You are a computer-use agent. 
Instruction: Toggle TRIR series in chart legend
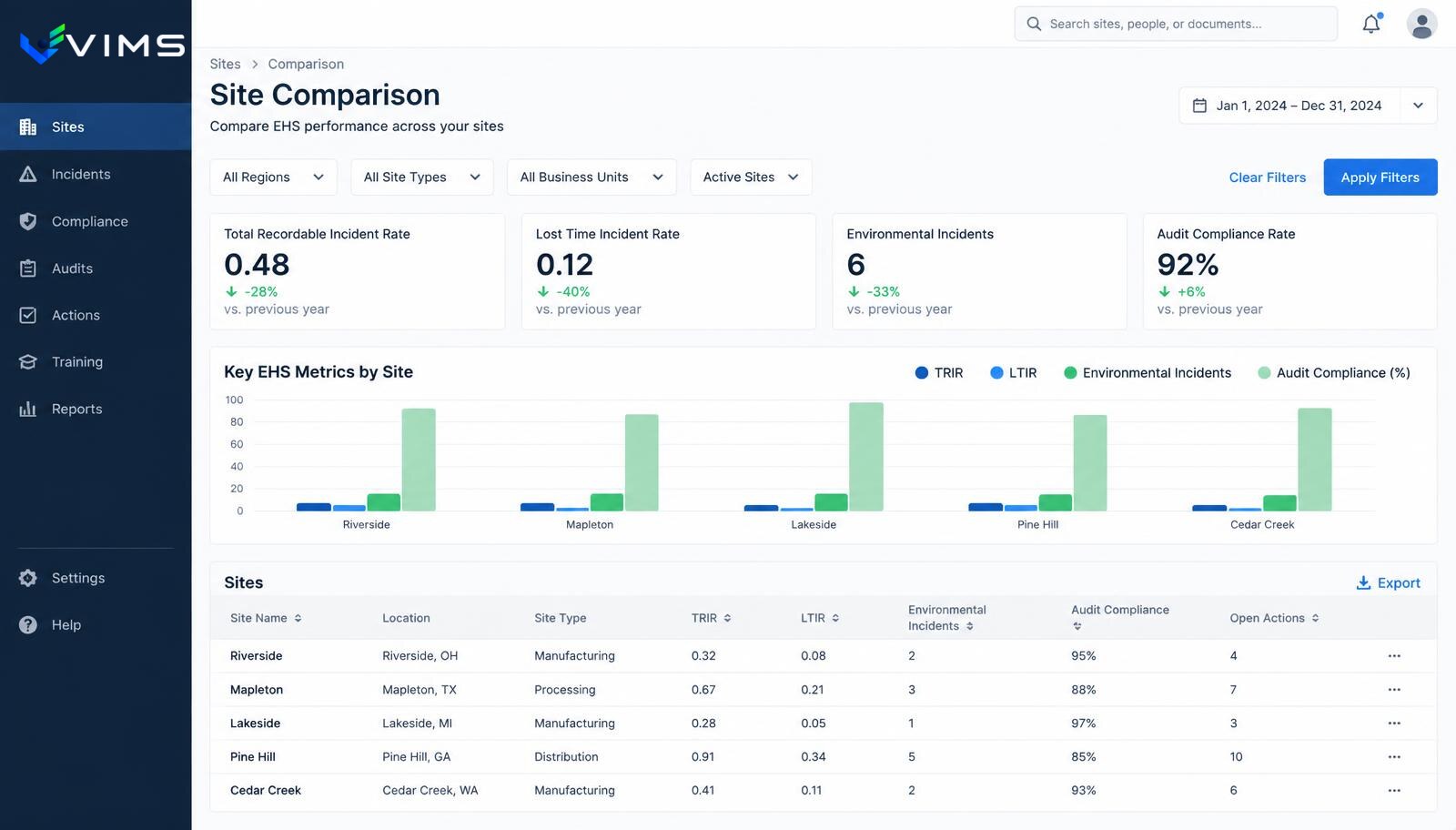tap(938, 372)
